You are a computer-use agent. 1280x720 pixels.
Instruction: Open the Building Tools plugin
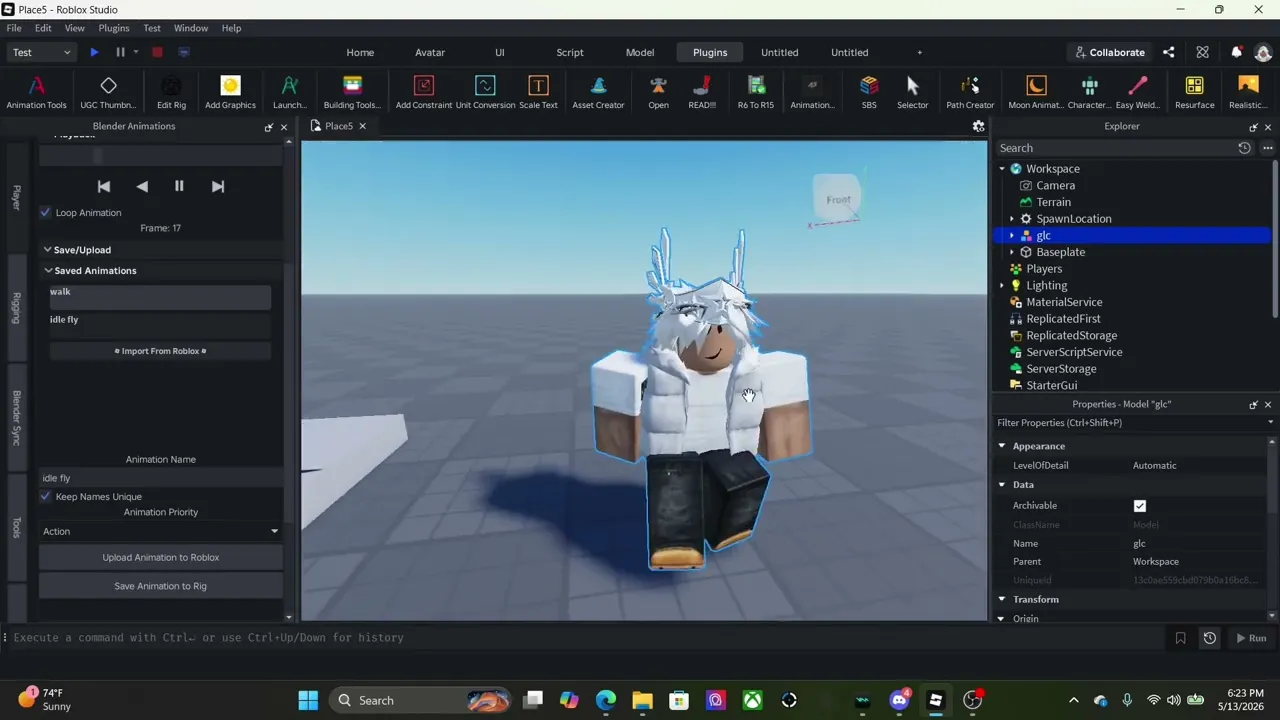pos(352,92)
